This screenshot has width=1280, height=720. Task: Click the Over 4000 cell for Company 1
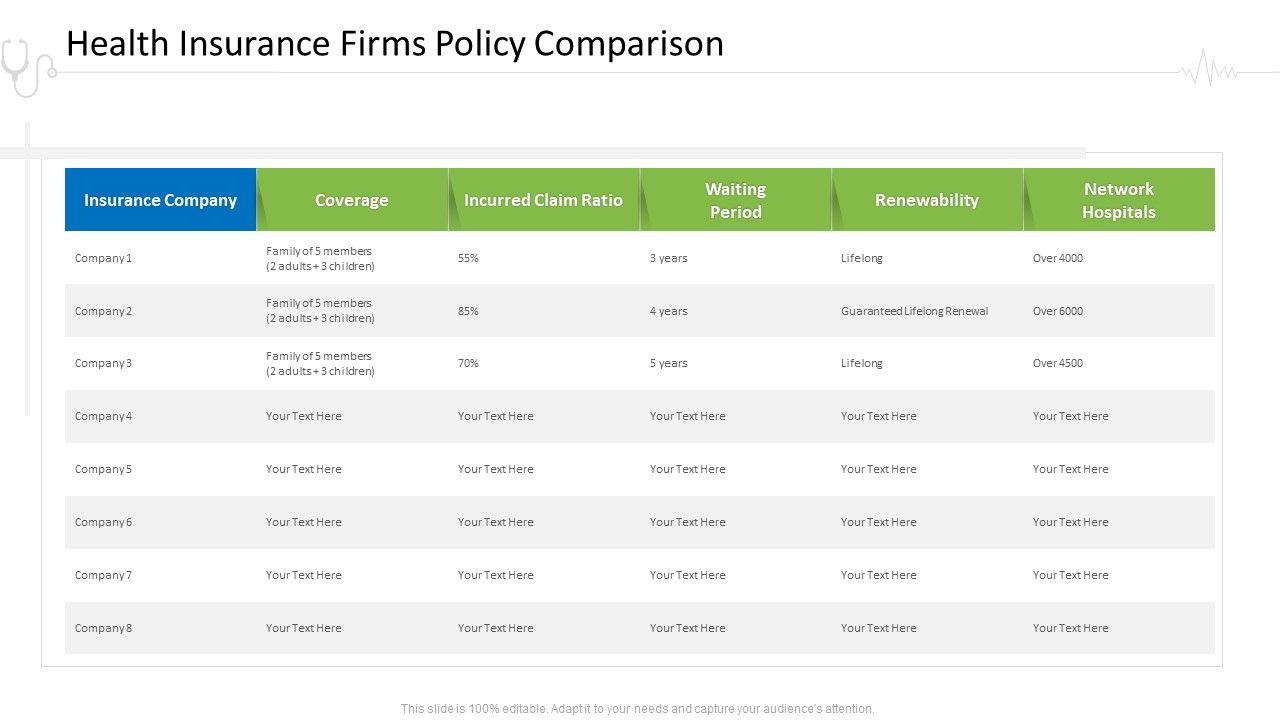[1057, 258]
